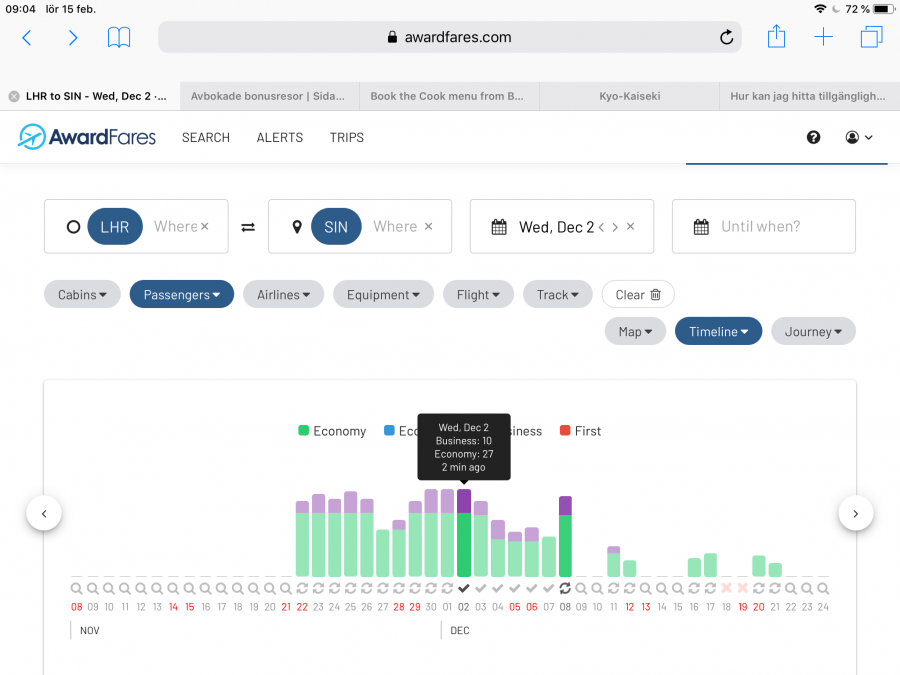Image resolution: width=900 pixels, height=675 pixels.
Task: Switch to the Kyo-Kaiseki browser tab
Action: [x=629, y=96]
